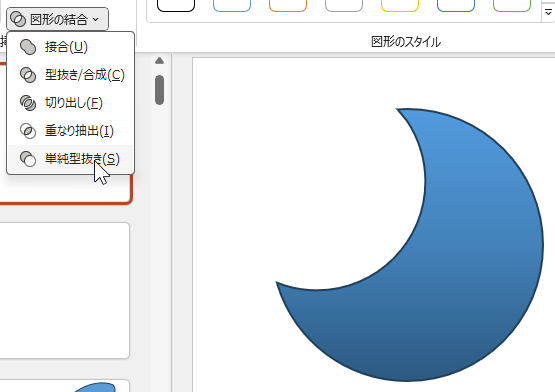Click the 切り出し fragment icon
This screenshot has height=392, width=555.
[x=28, y=103]
